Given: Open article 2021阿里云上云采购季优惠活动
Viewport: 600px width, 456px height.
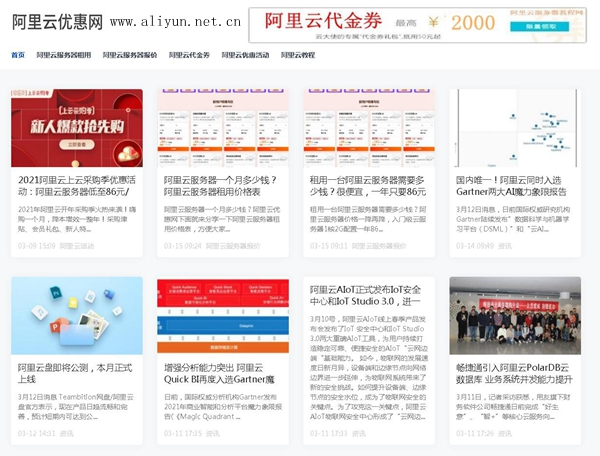Looking at the screenshot, I should 77,186.
